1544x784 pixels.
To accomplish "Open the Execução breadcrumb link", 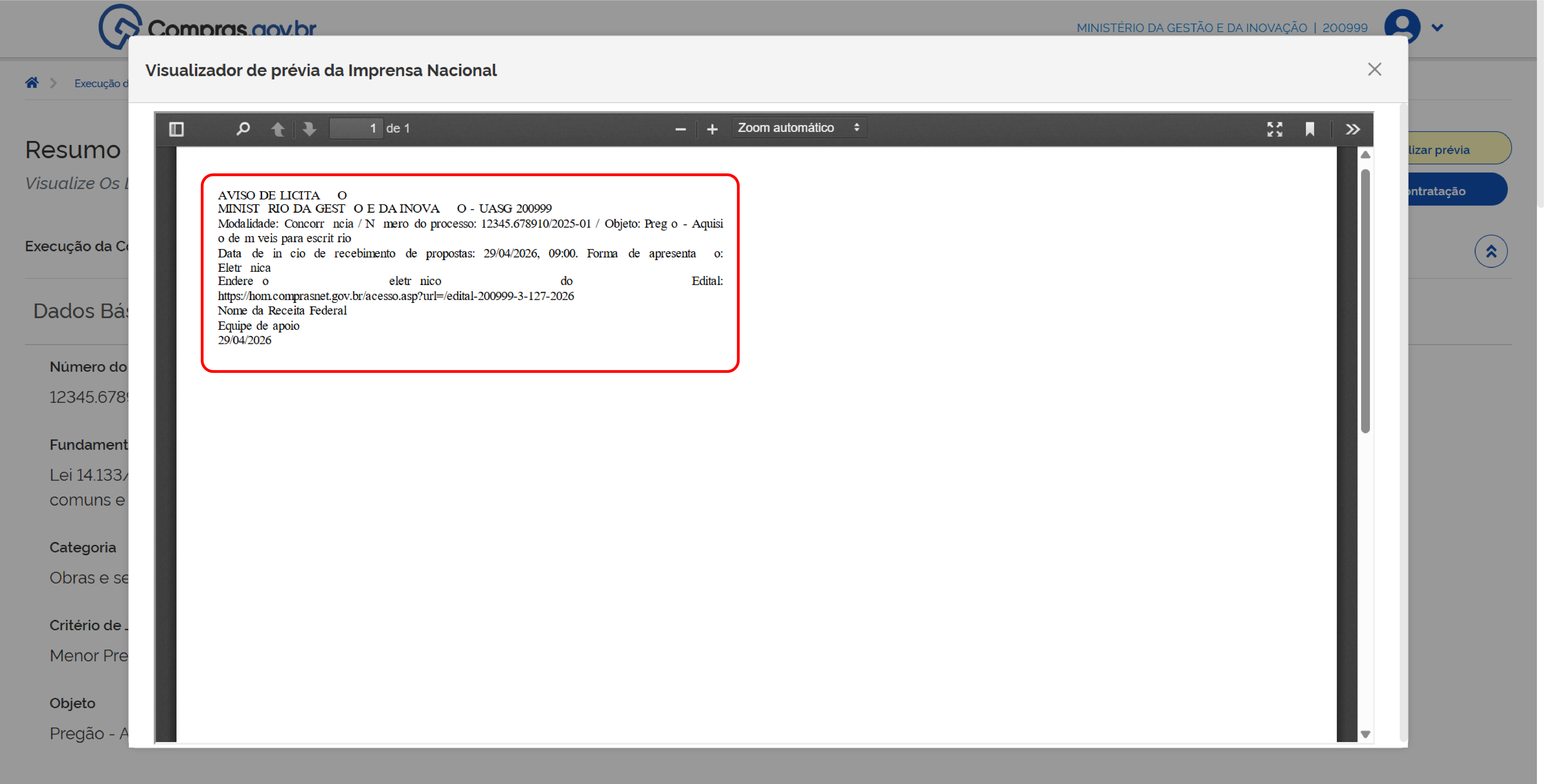I will [101, 83].
